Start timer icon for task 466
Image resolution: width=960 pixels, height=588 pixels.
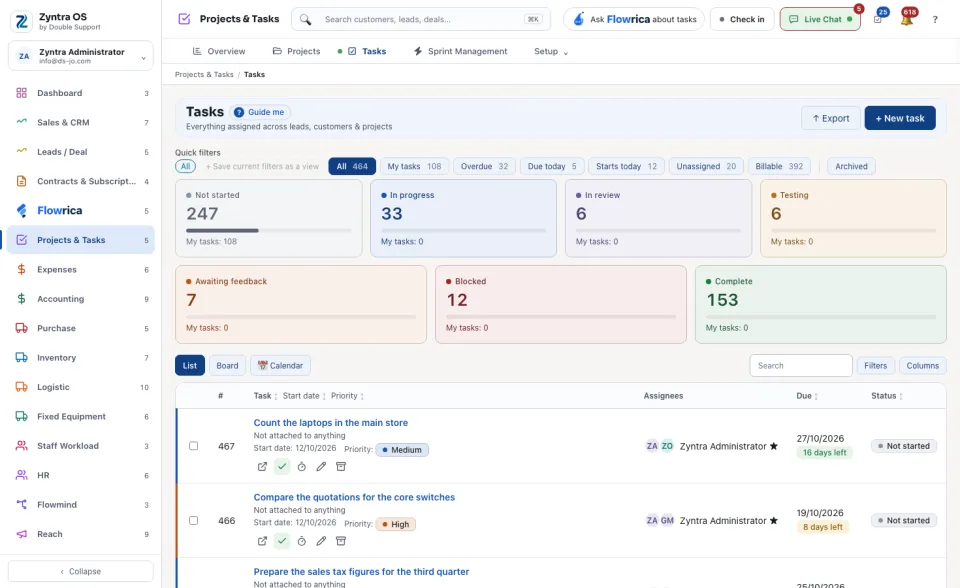[301, 541]
